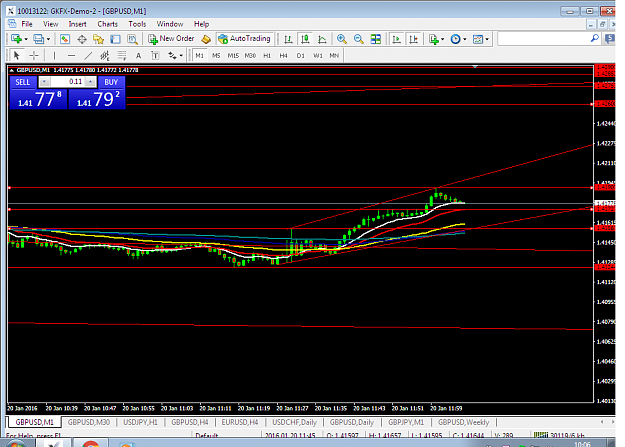Select the trendline drawing tool
The width and height of the screenshot is (625, 447).
point(88,55)
